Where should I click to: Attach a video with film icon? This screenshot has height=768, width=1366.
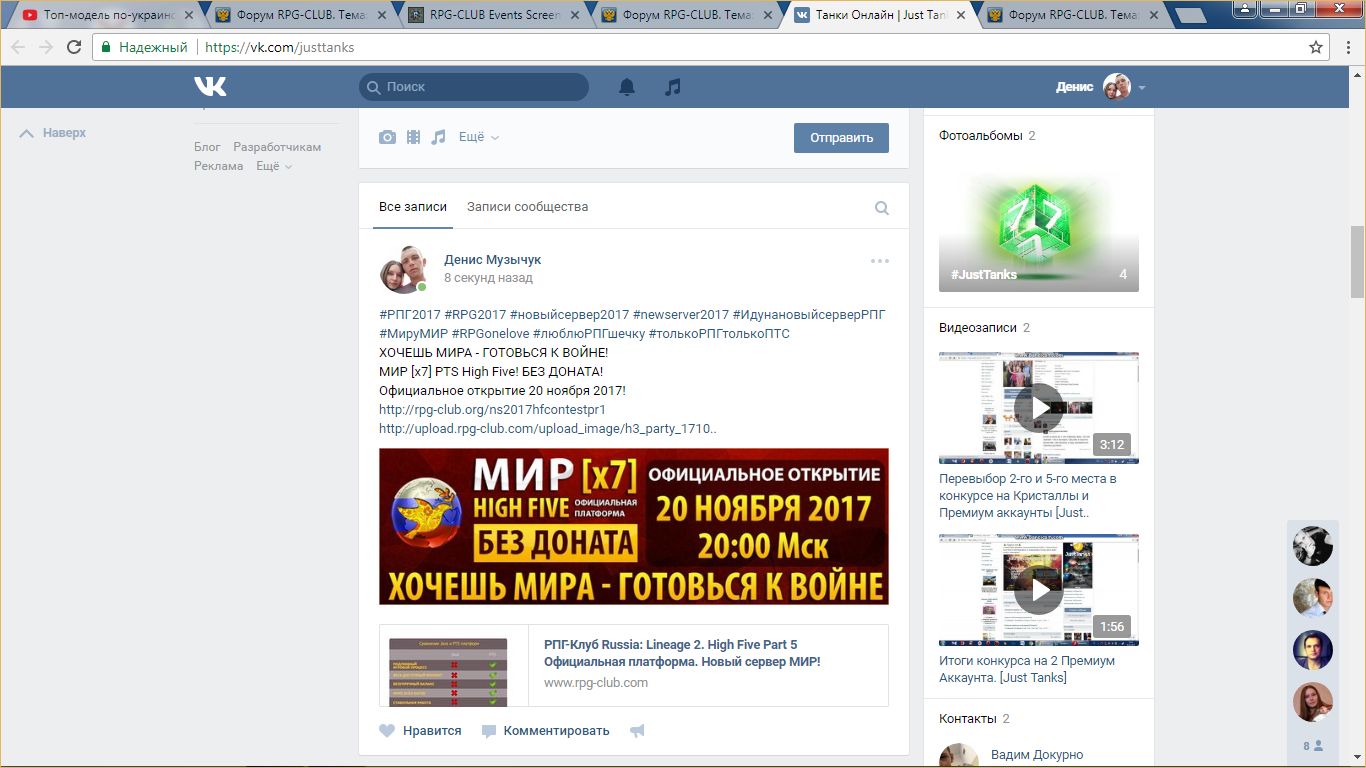point(413,137)
